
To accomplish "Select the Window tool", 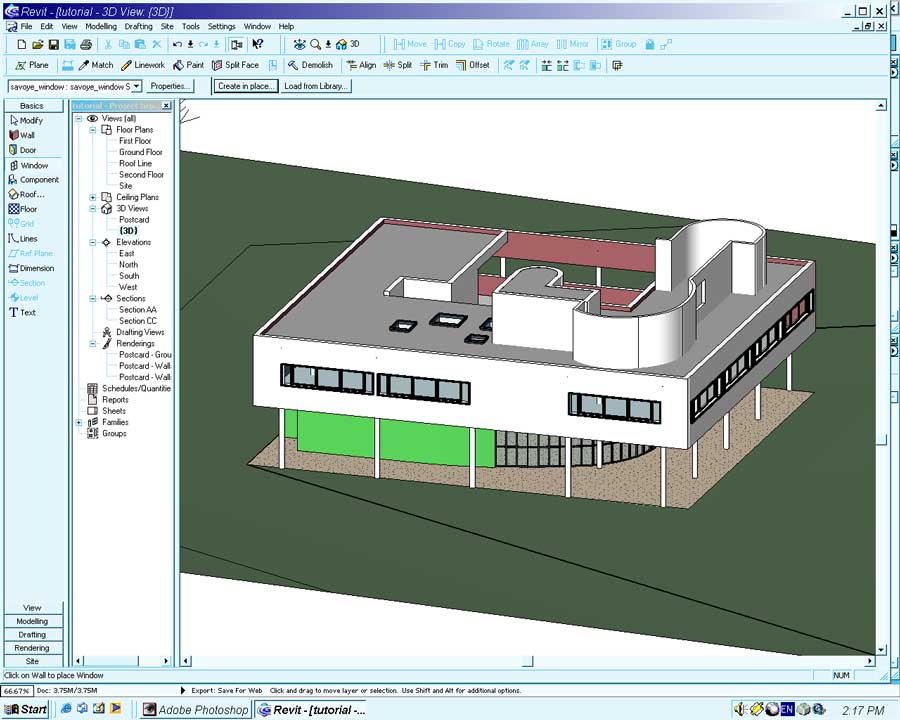I will click(29, 165).
